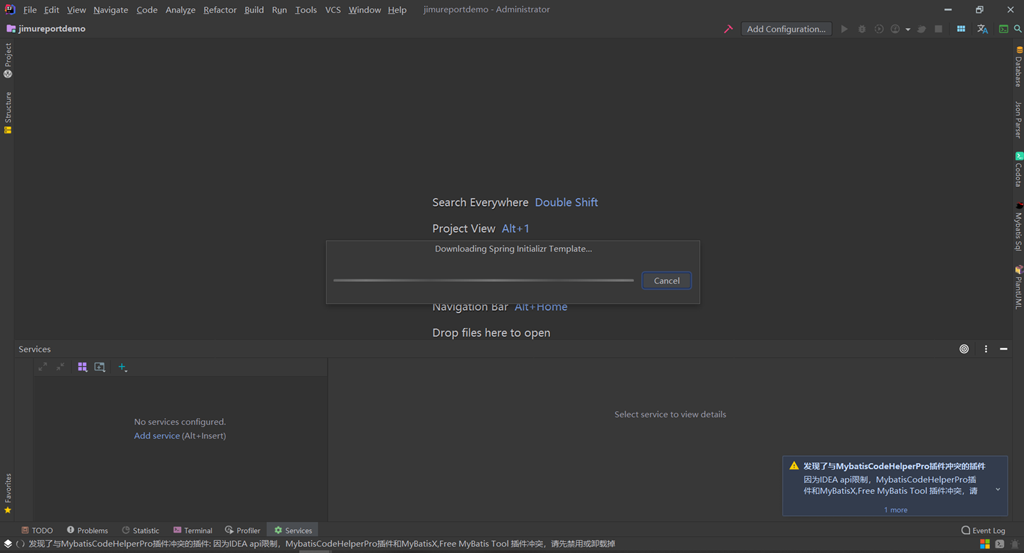
Task: Open the Add Configuration... dropdown
Action: (x=786, y=29)
